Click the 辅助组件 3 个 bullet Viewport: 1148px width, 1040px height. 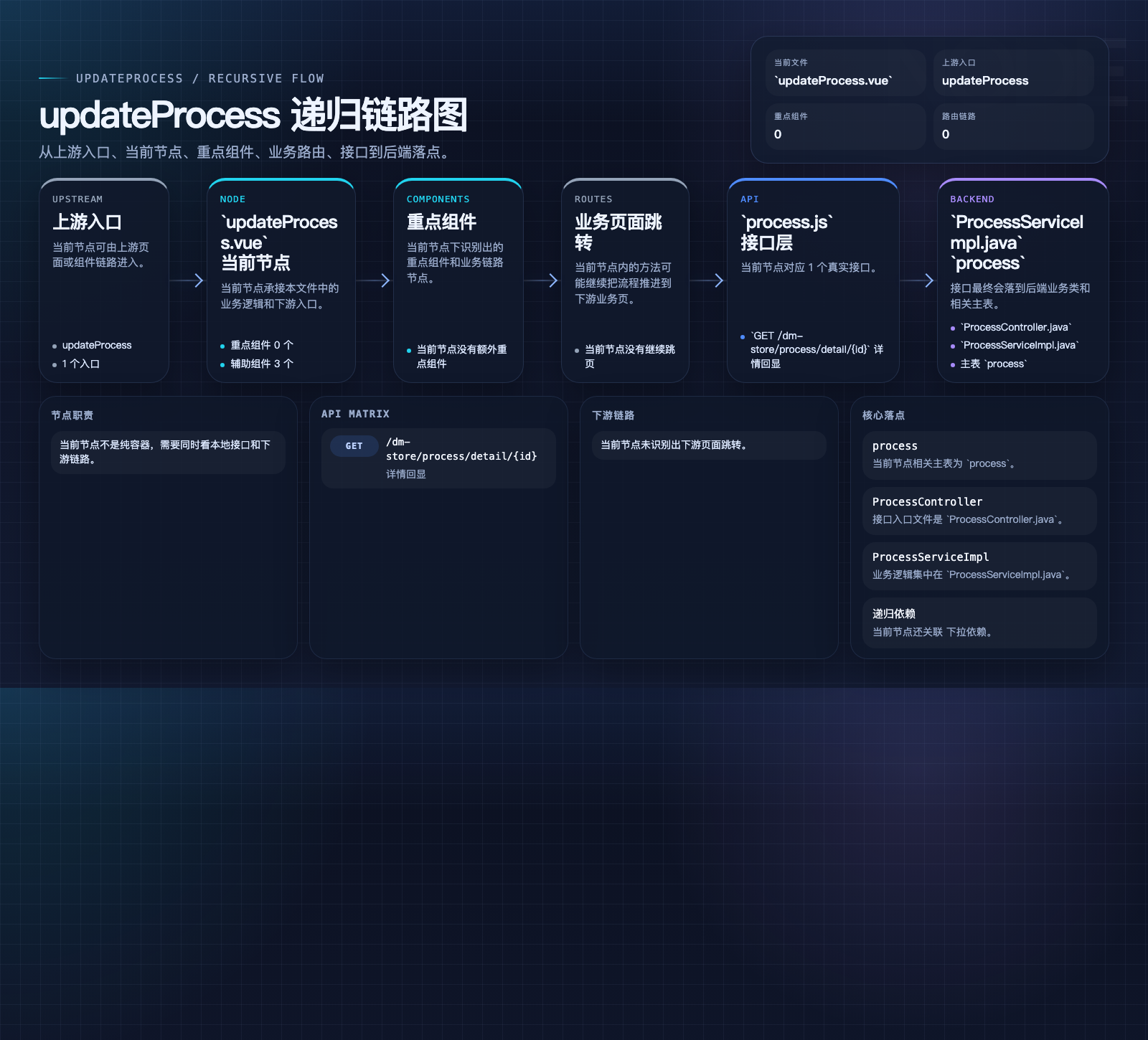click(262, 364)
